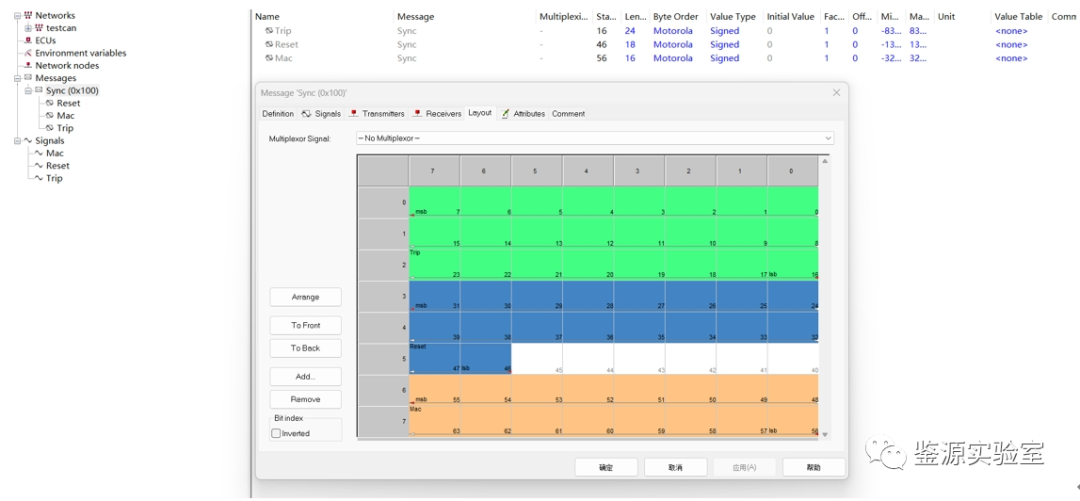Collapse the Signals tree branch

(17, 141)
